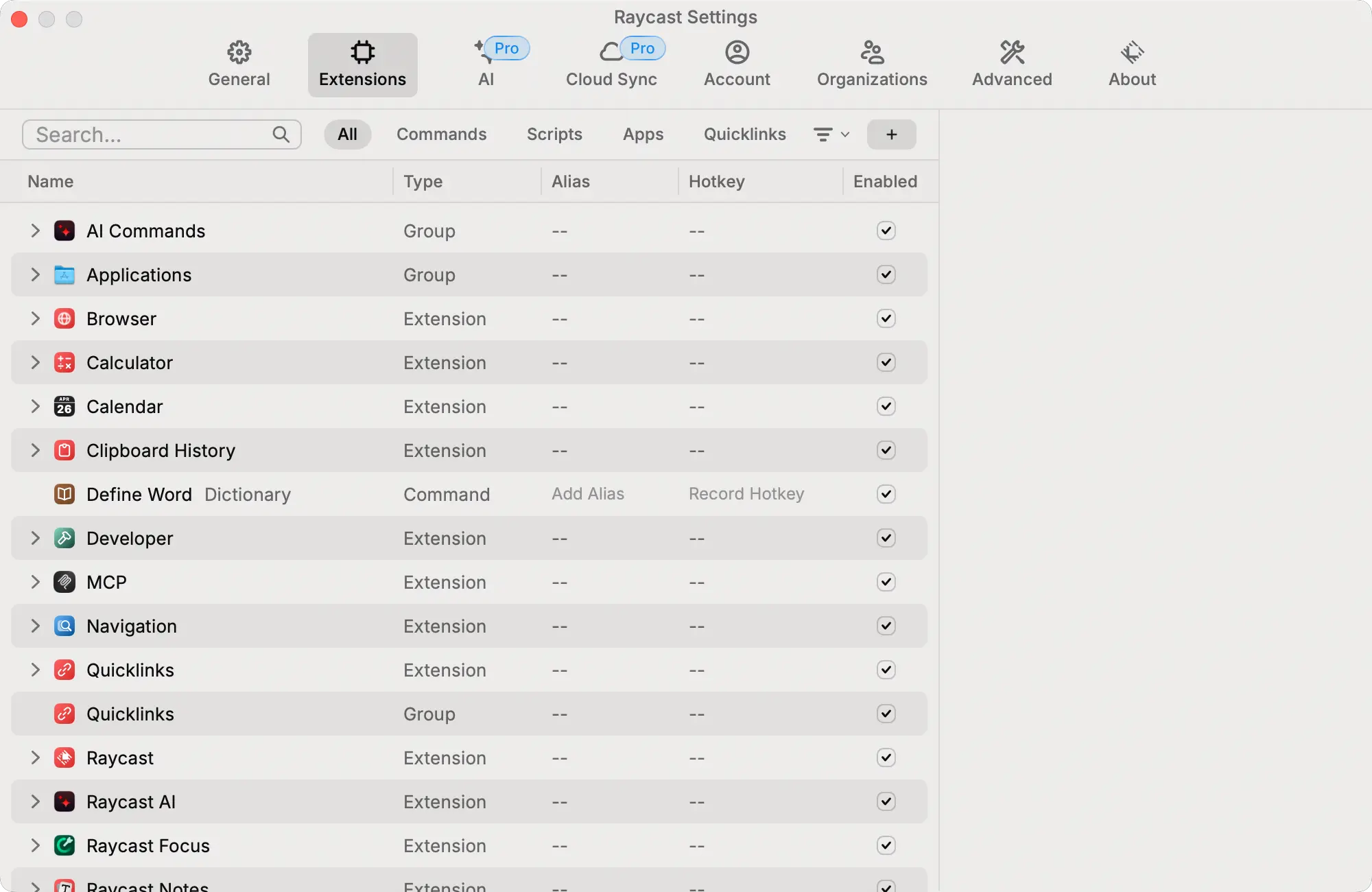The image size is (1372, 892).
Task: Expand the Applications group
Action: point(36,274)
